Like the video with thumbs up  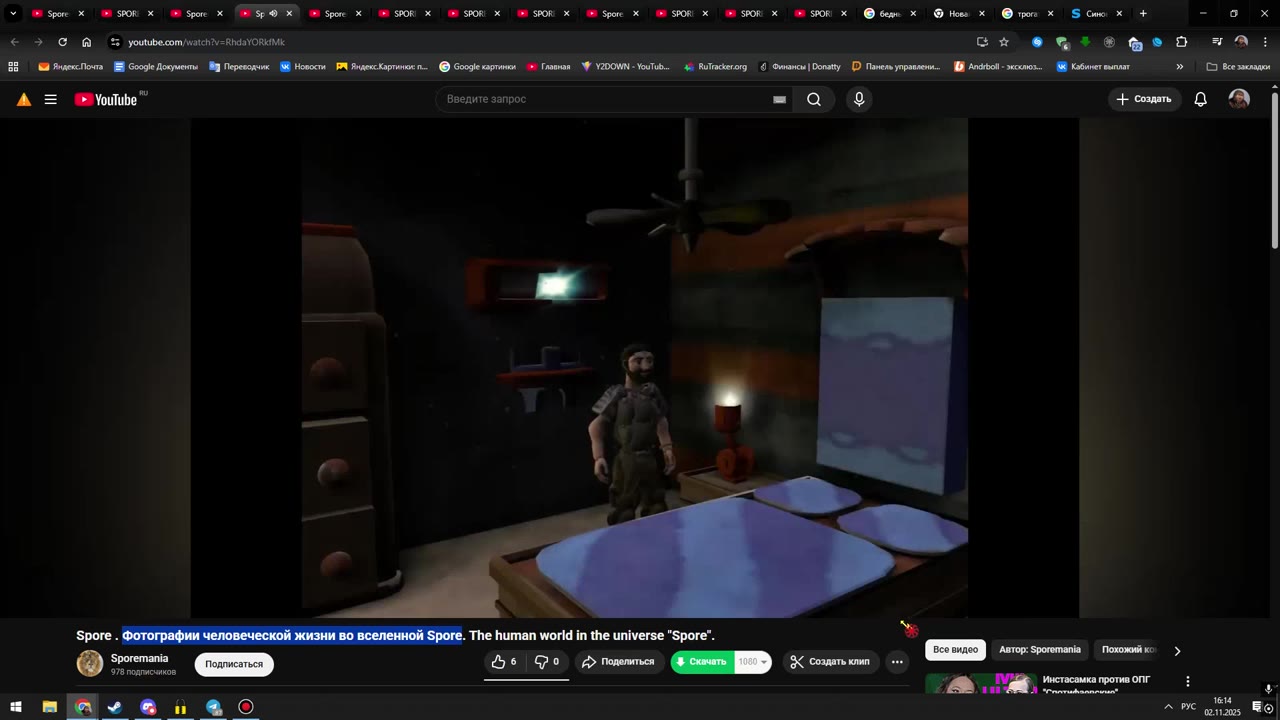pos(505,662)
